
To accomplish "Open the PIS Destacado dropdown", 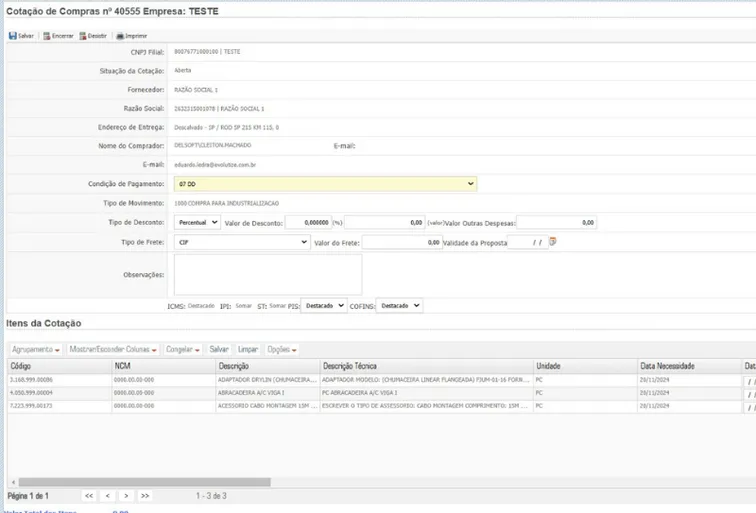I will tap(324, 306).
